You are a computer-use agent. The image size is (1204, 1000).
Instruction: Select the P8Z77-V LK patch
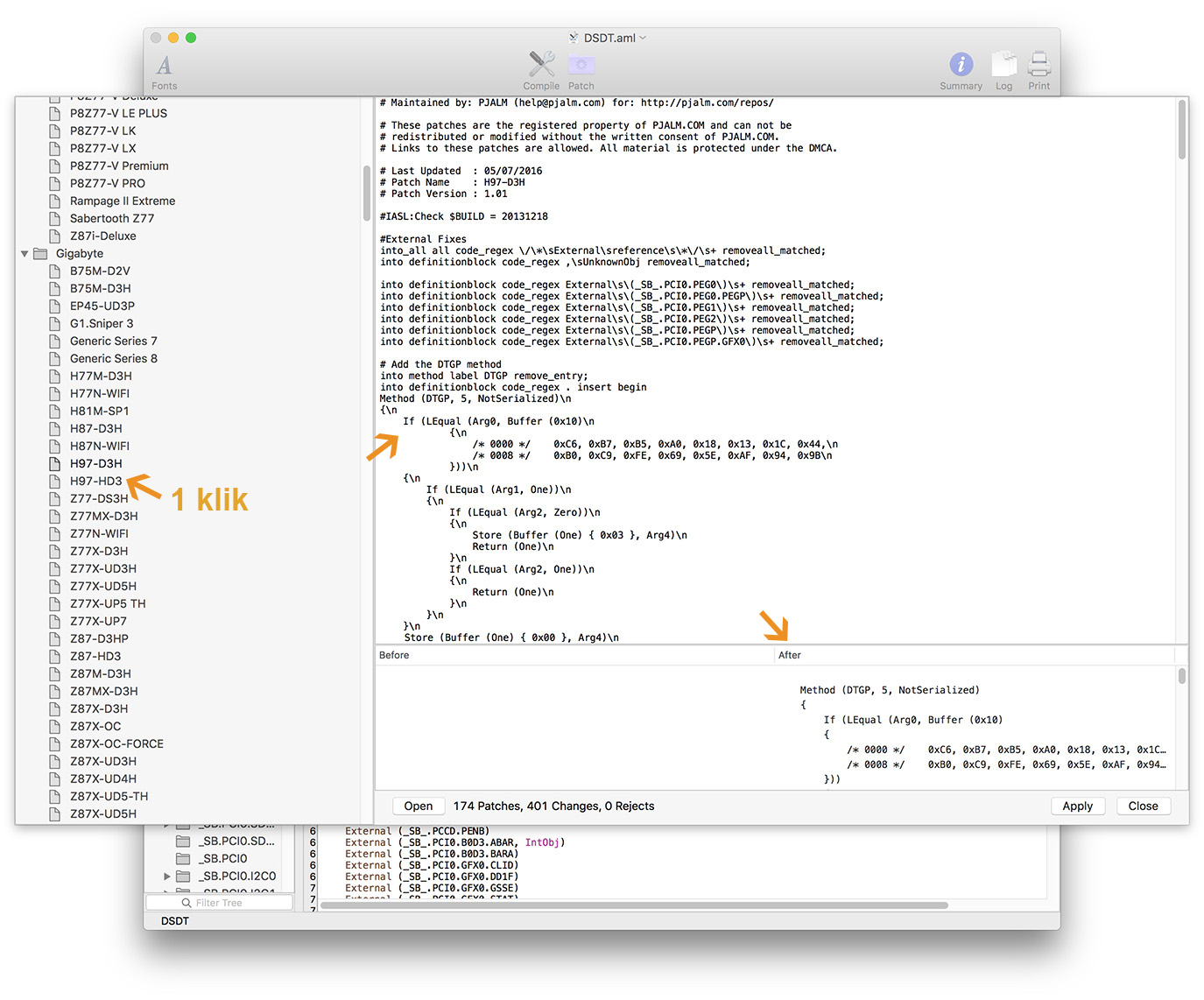point(103,130)
